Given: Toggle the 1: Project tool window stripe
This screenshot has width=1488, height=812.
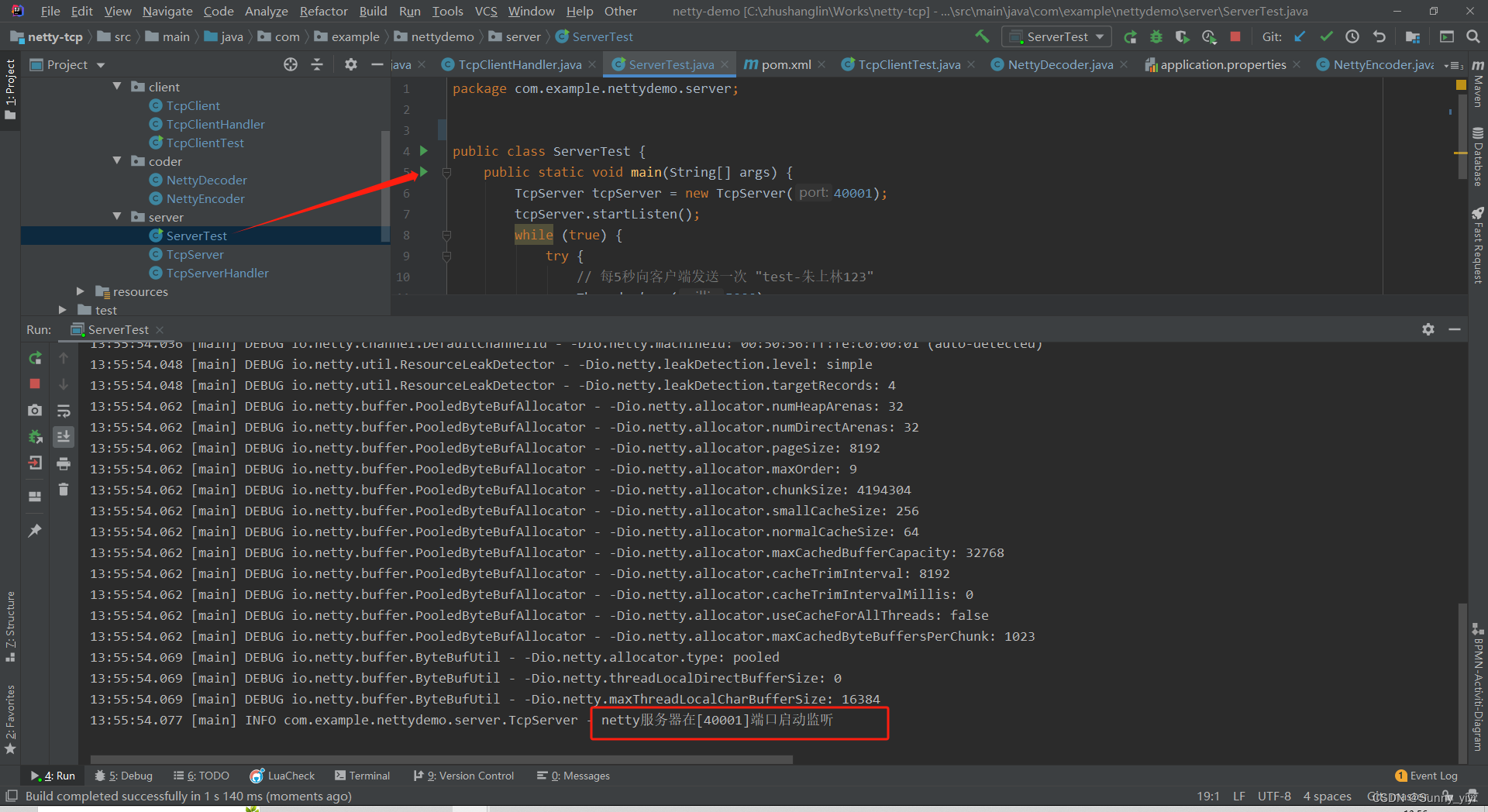Looking at the screenshot, I should pyautogui.click(x=10, y=89).
